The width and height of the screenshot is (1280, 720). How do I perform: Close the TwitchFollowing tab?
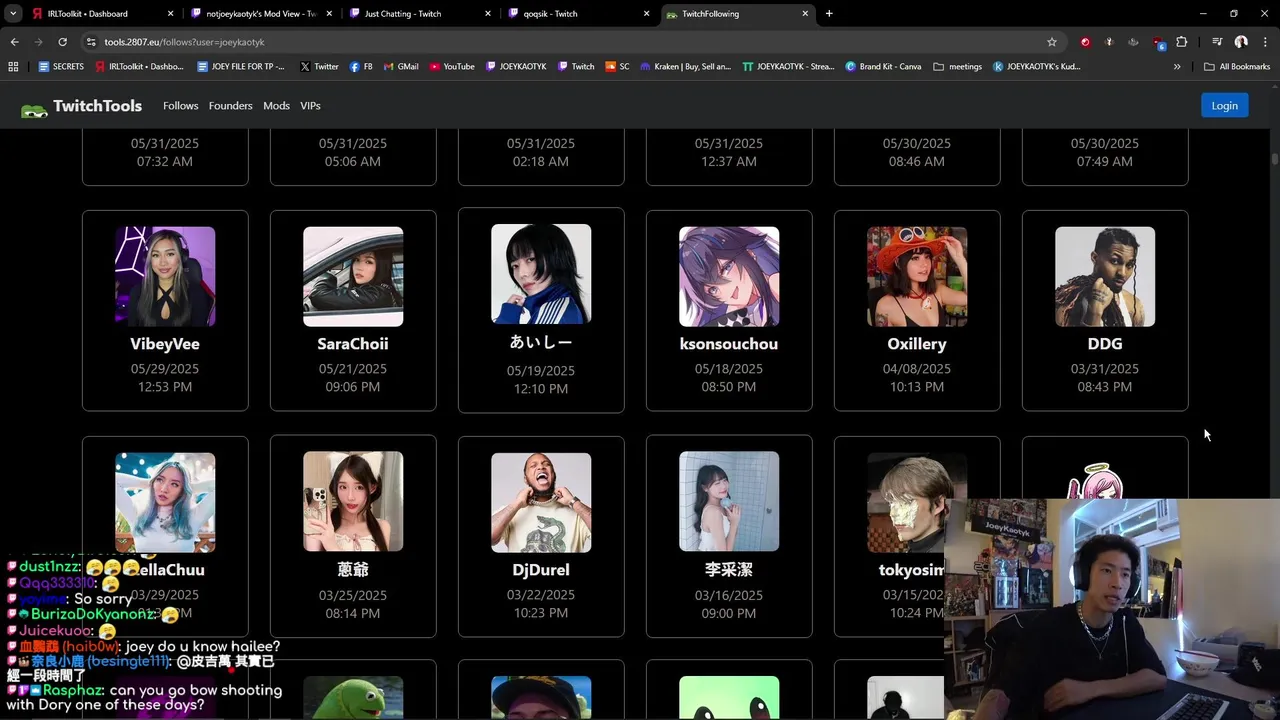tap(806, 14)
